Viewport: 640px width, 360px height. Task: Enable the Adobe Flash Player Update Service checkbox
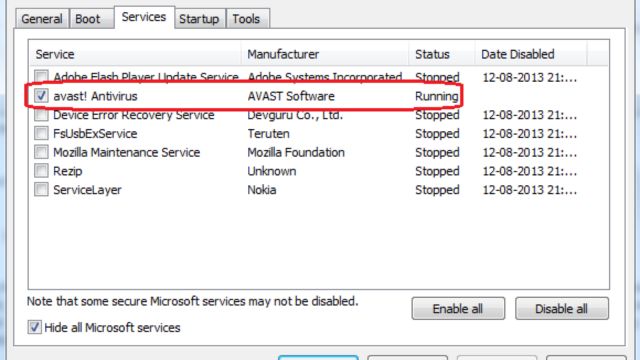[41, 76]
